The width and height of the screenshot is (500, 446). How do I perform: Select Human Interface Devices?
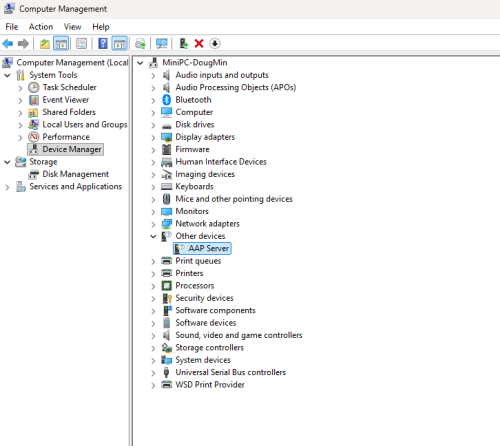click(x=221, y=162)
